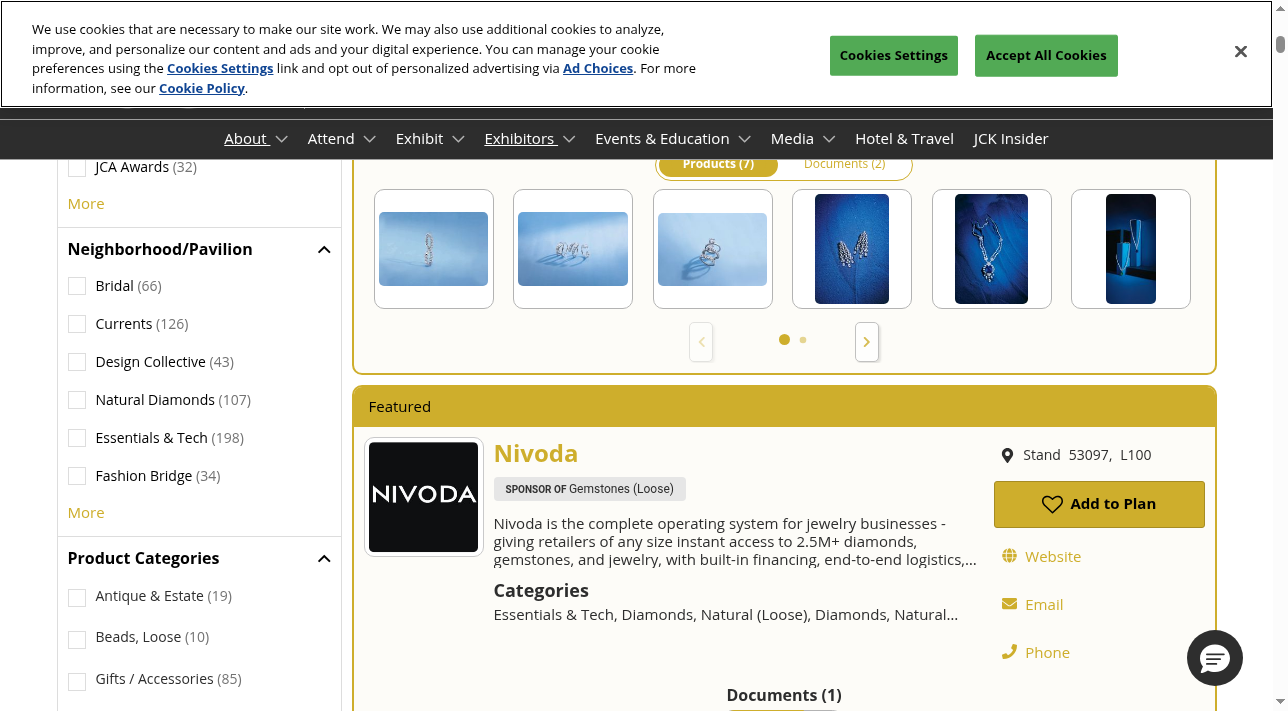The image size is (1288, 711).
Task: Open the live chat bubble icon
Action: [x=1215, y=658]
